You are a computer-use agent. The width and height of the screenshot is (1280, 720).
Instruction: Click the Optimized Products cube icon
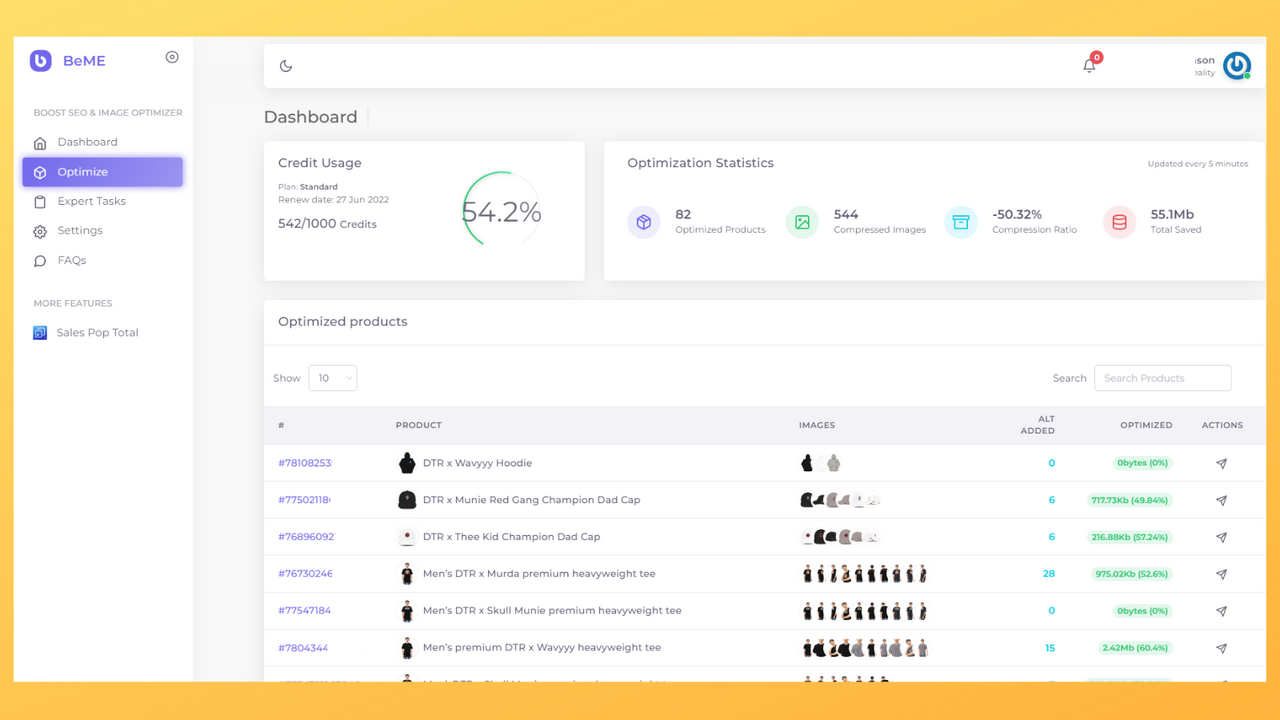tap(644, 222)
